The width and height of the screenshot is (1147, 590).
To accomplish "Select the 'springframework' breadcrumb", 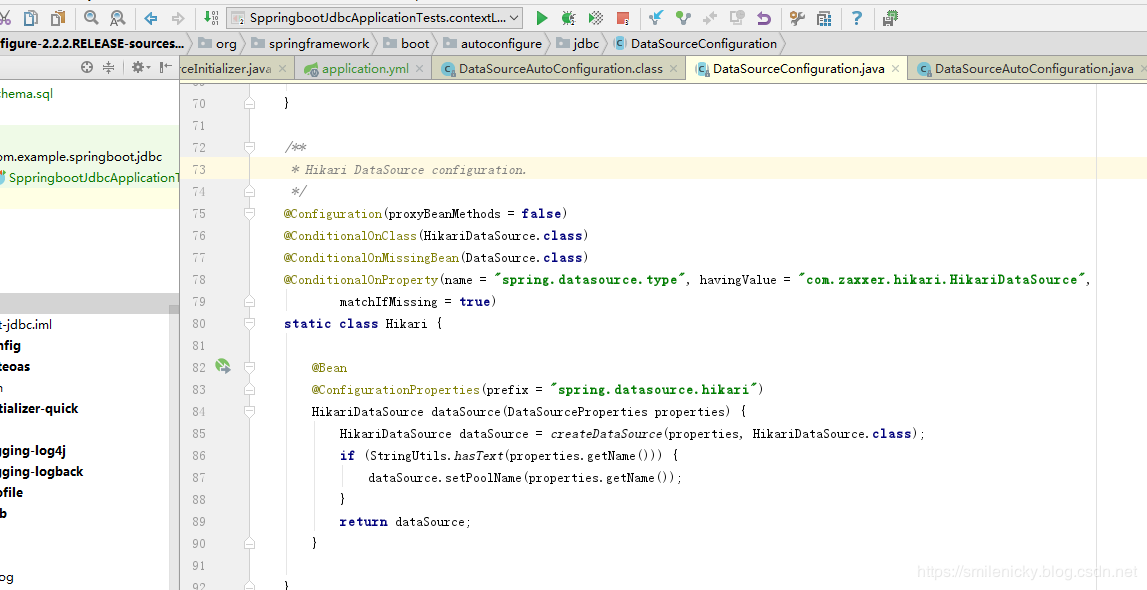I will coord(310,43).
